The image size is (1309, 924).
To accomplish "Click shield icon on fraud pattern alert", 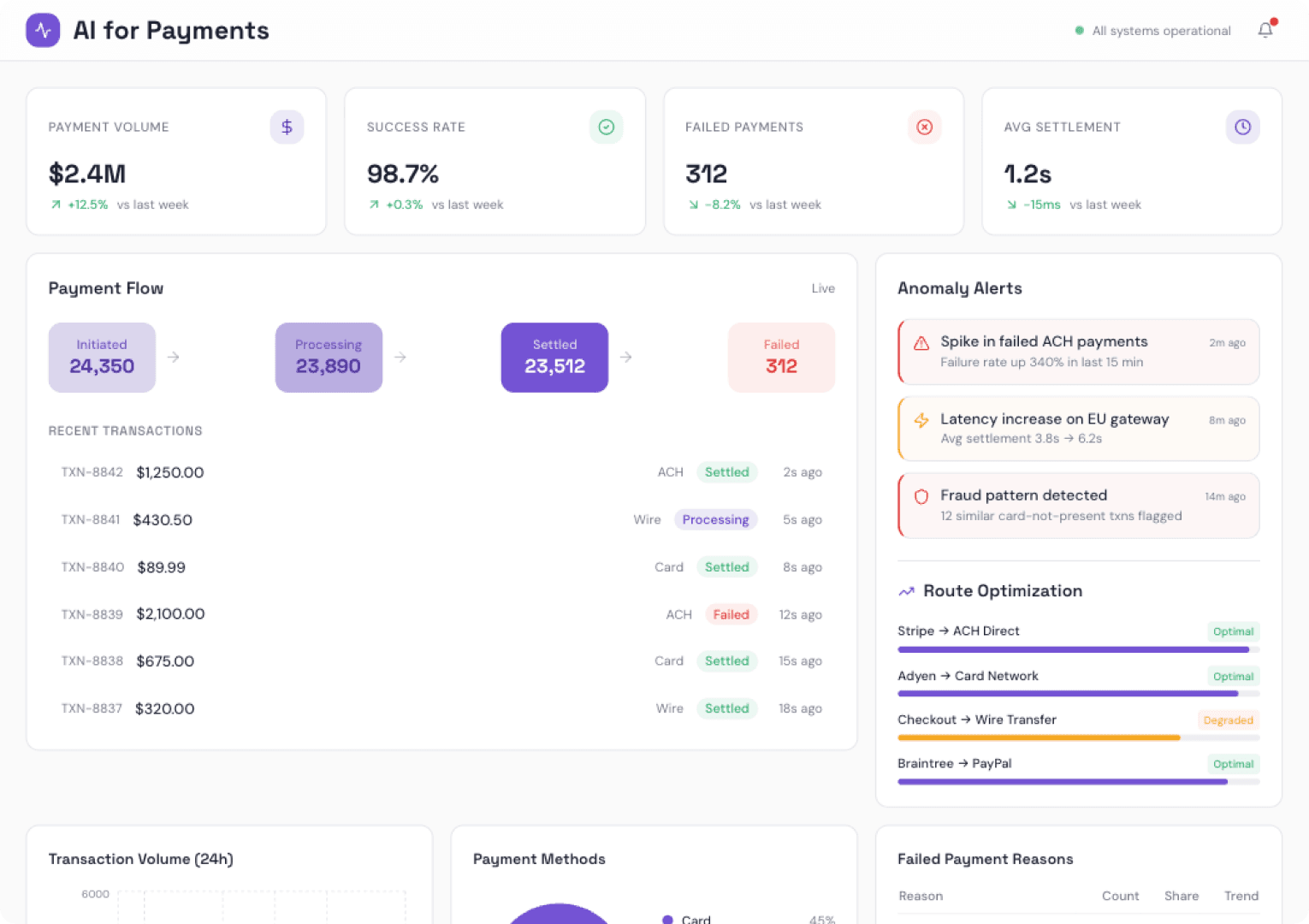I will 920,496.
